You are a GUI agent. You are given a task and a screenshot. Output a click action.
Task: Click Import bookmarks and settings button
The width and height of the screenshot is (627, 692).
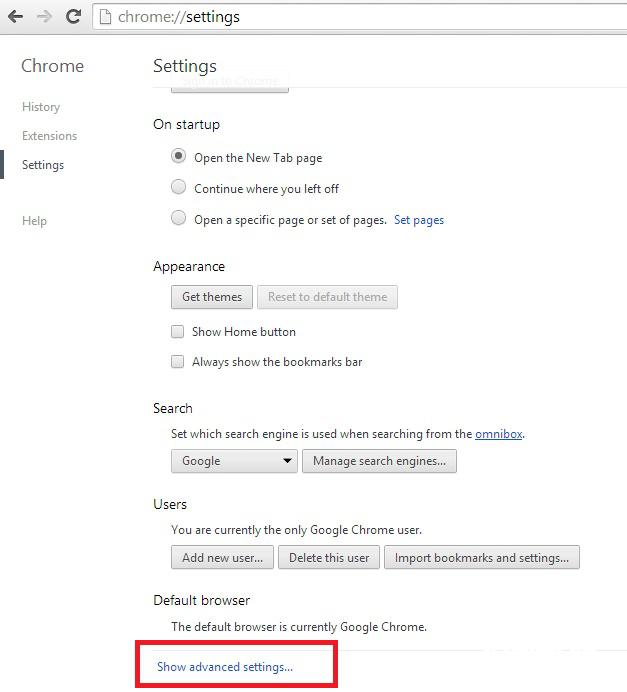(x=481, y=558)
